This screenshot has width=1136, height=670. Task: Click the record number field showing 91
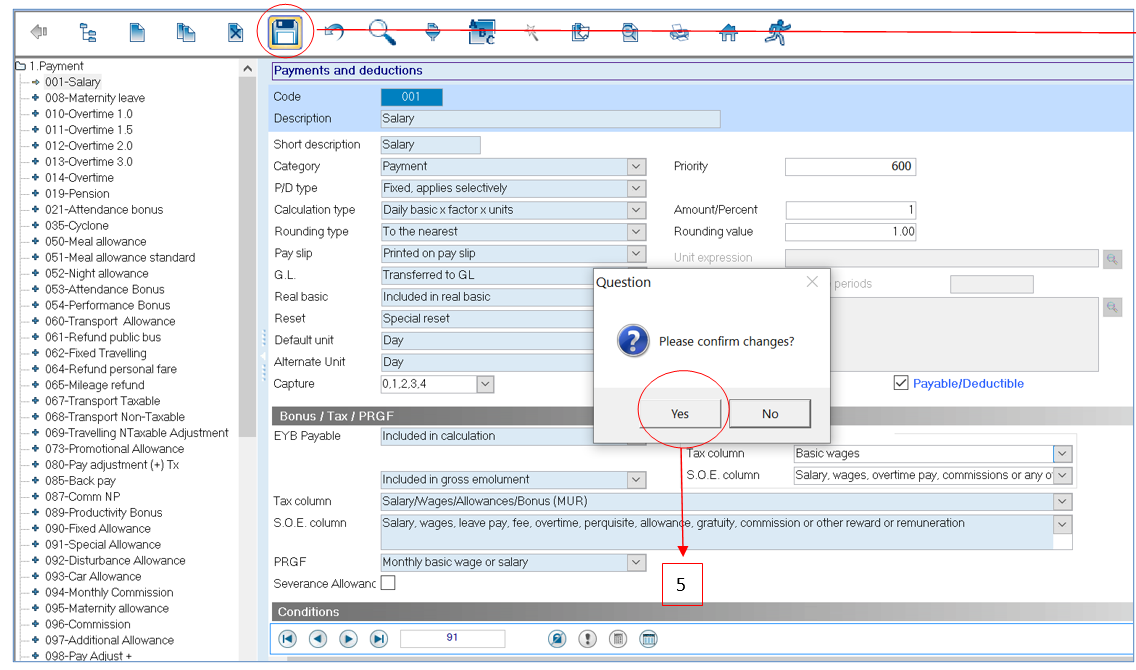pos(452,638)
